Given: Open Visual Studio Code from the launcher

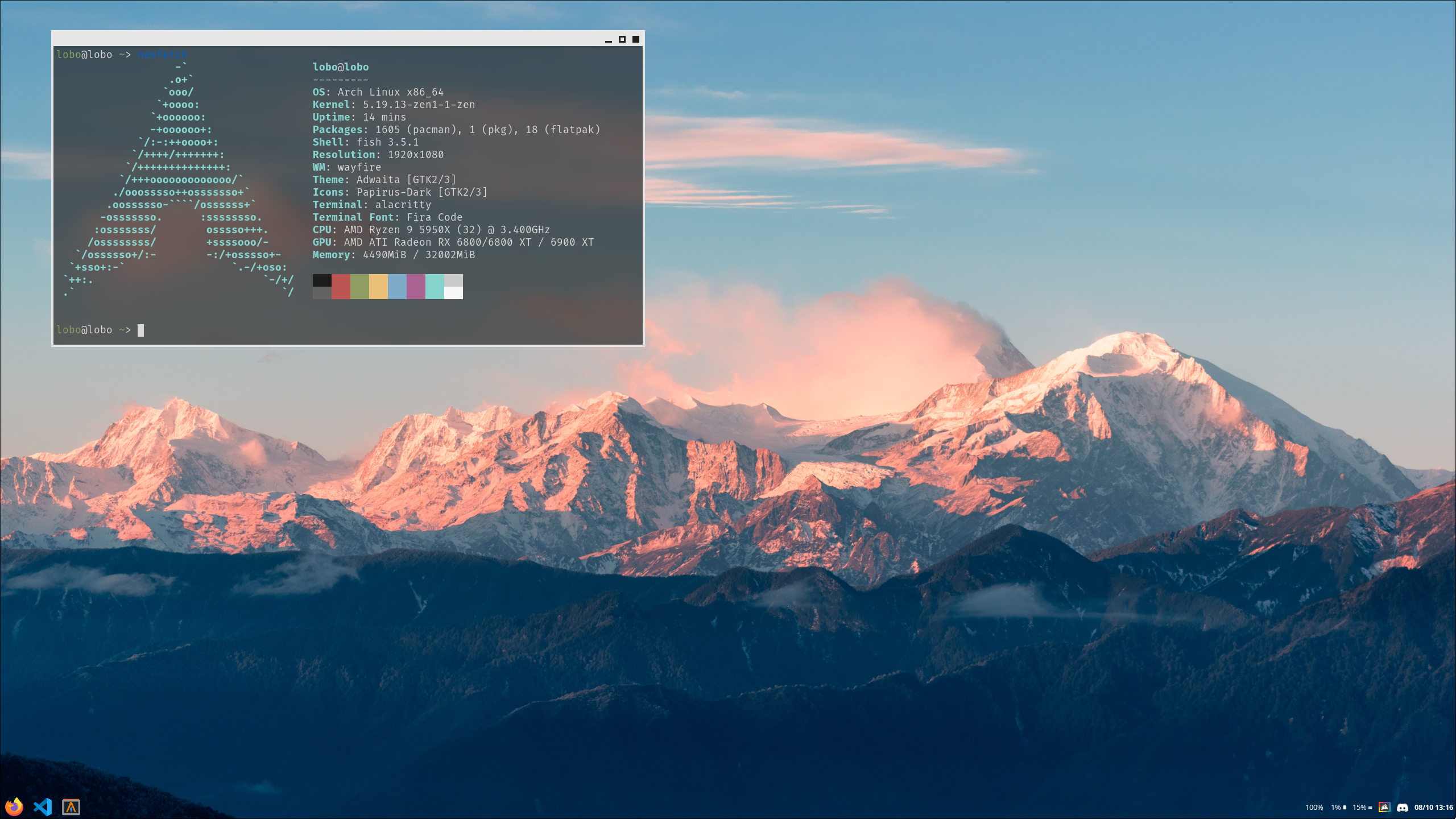Looking at the screenshot, I should coord(43,806).
